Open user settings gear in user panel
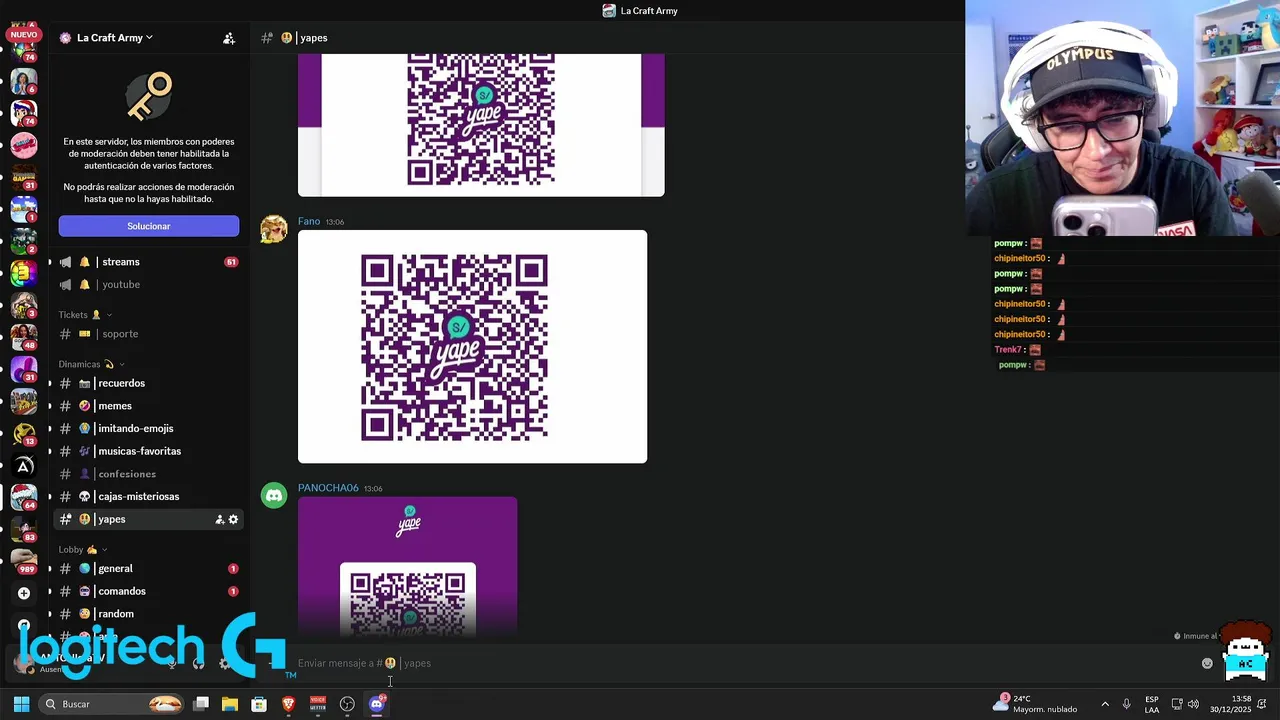 click(225, 663)
